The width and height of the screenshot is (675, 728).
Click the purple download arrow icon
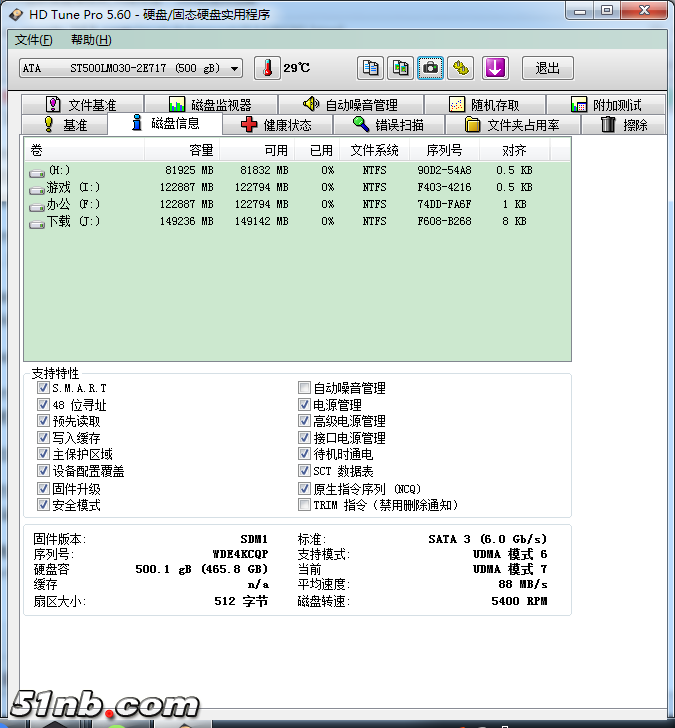[x=496, y=68]
